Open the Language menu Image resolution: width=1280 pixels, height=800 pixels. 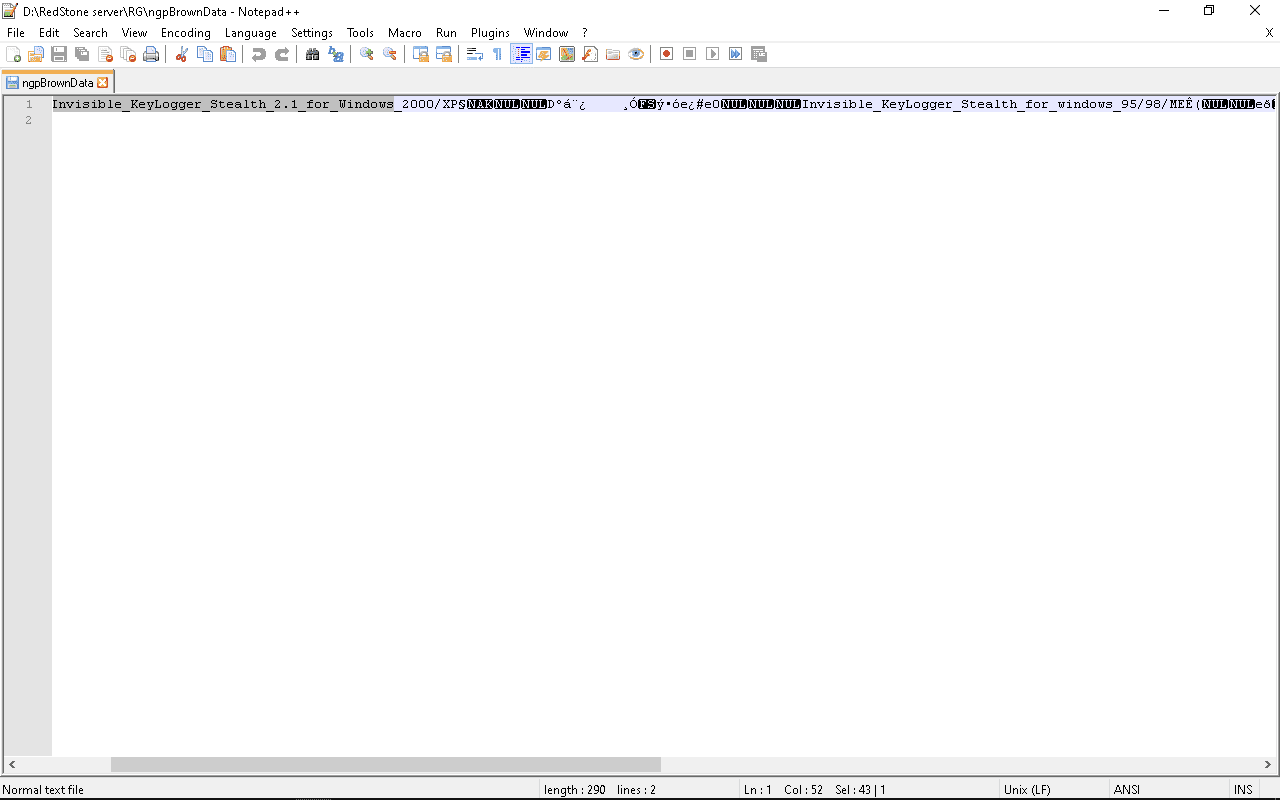[x=251, y=33]
